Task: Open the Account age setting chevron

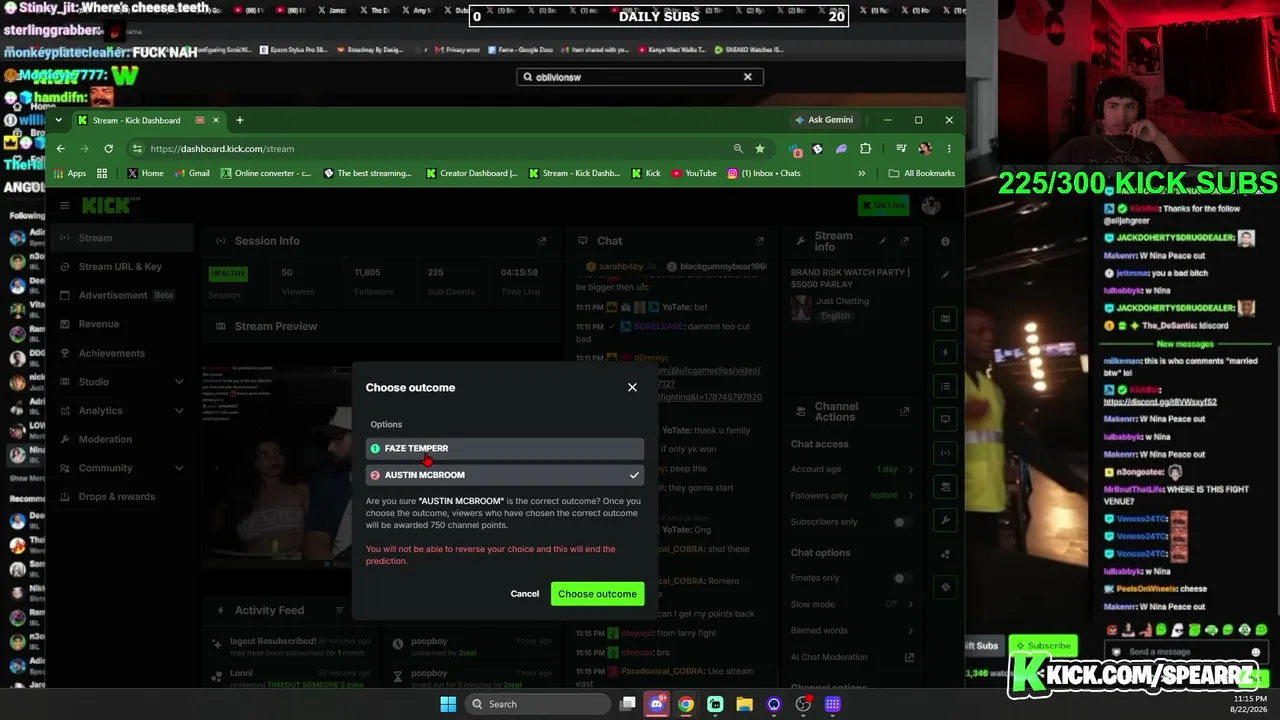Action: tap(910, 470)
